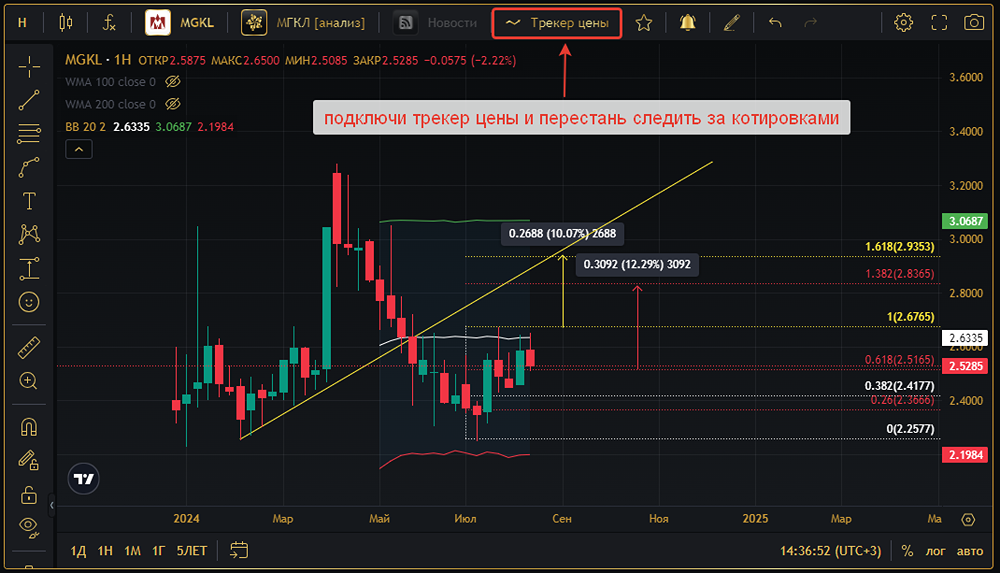Screen dimensions: 1000x573
Task: Open the Fibonacci and horizontal lines tool
Action: (29, 133)
